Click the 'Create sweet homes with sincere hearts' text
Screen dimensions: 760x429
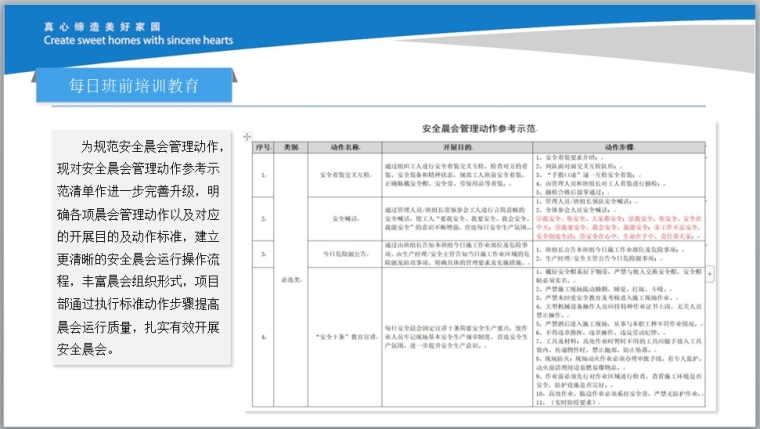(x=138, y=41)
